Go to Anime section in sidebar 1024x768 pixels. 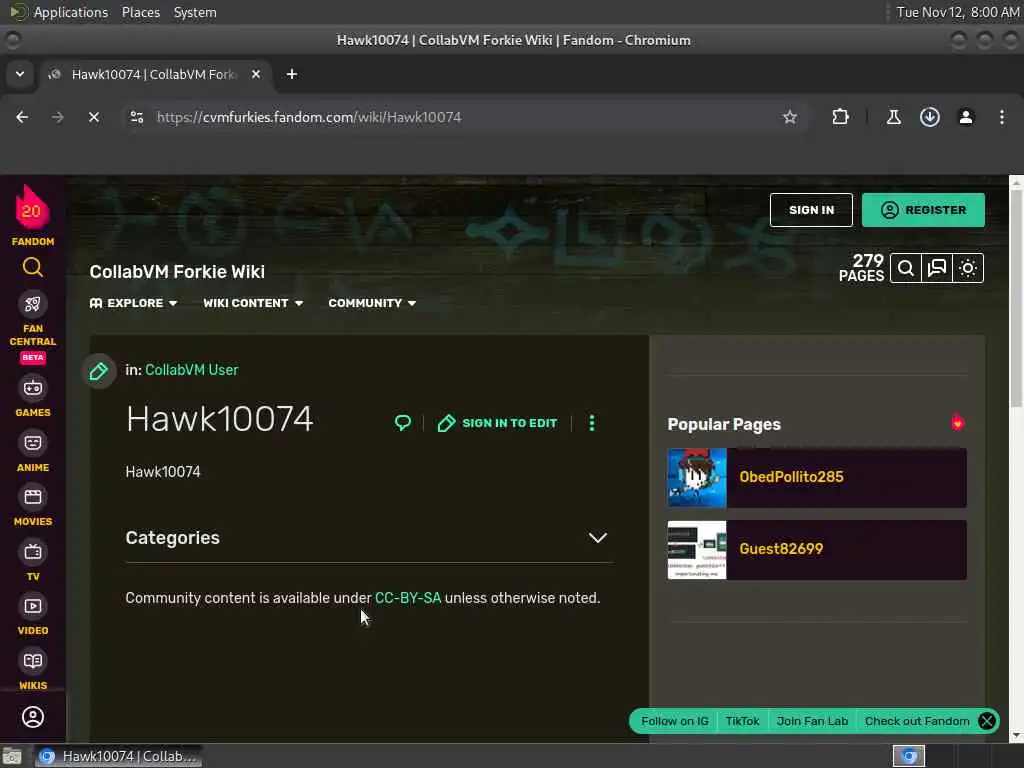pos(33,452)
